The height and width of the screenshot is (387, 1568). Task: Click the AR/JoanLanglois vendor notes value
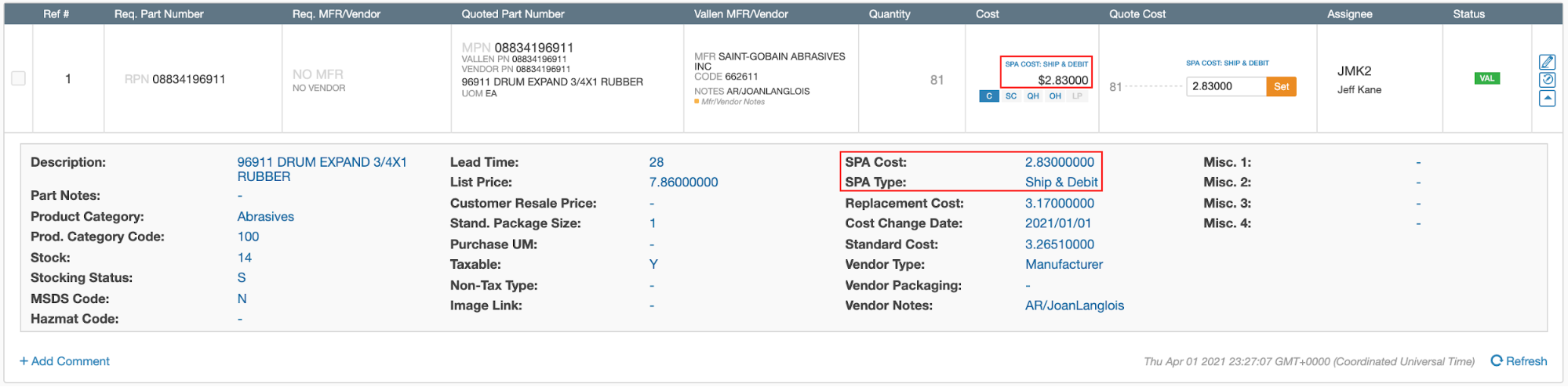coord(1074,306)
